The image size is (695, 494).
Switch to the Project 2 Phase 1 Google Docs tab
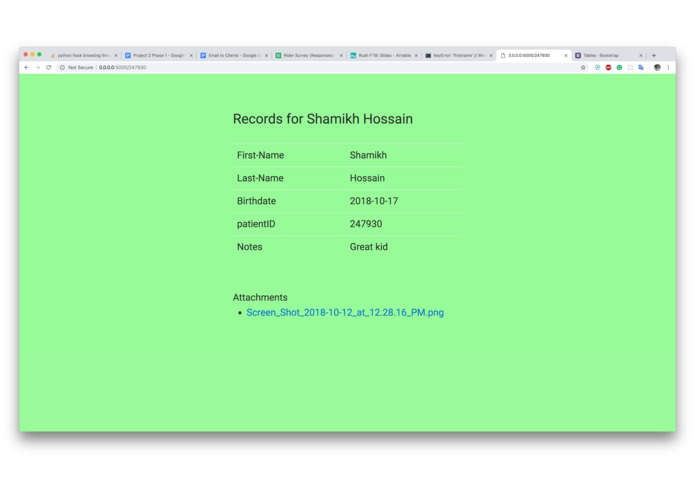159,55
